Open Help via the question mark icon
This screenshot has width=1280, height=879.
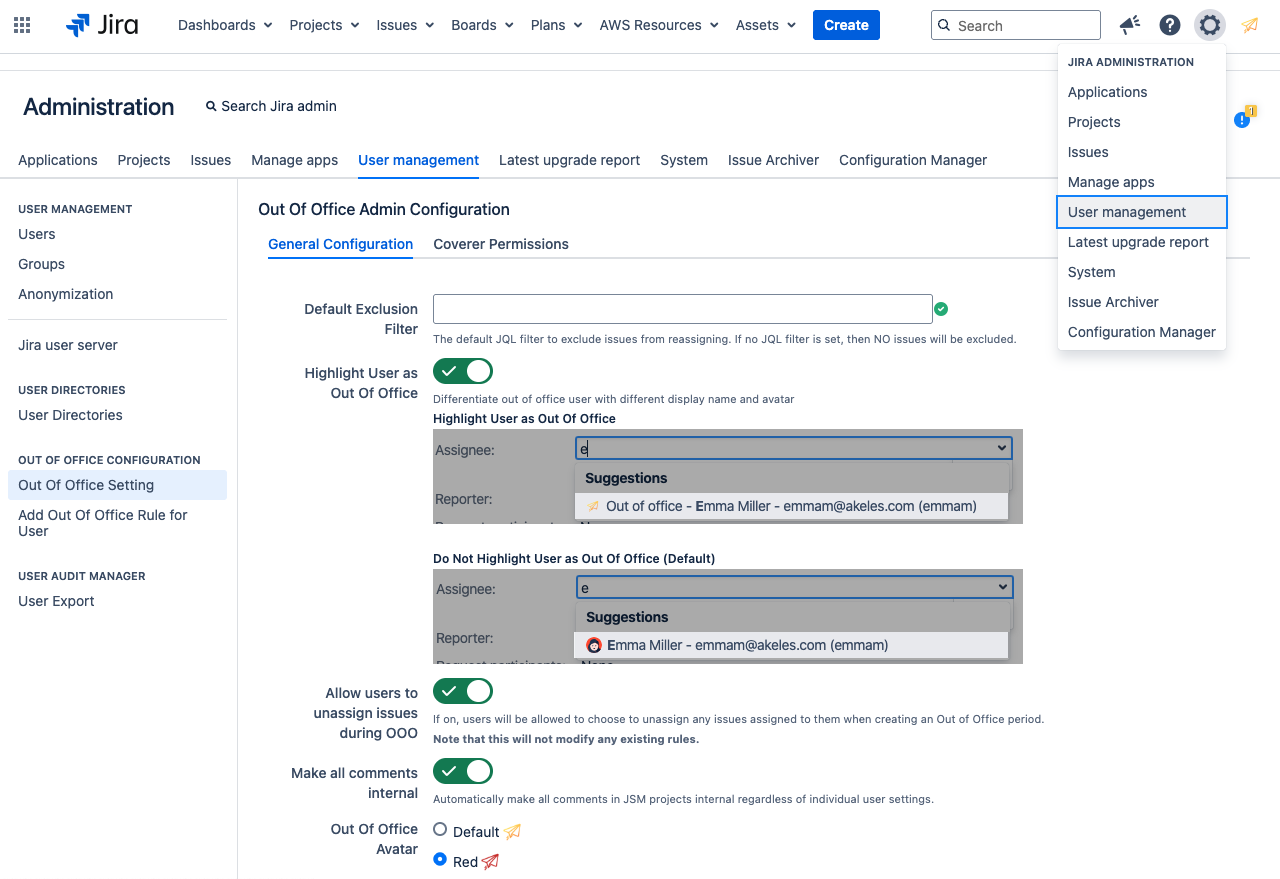click(1169, 24)
